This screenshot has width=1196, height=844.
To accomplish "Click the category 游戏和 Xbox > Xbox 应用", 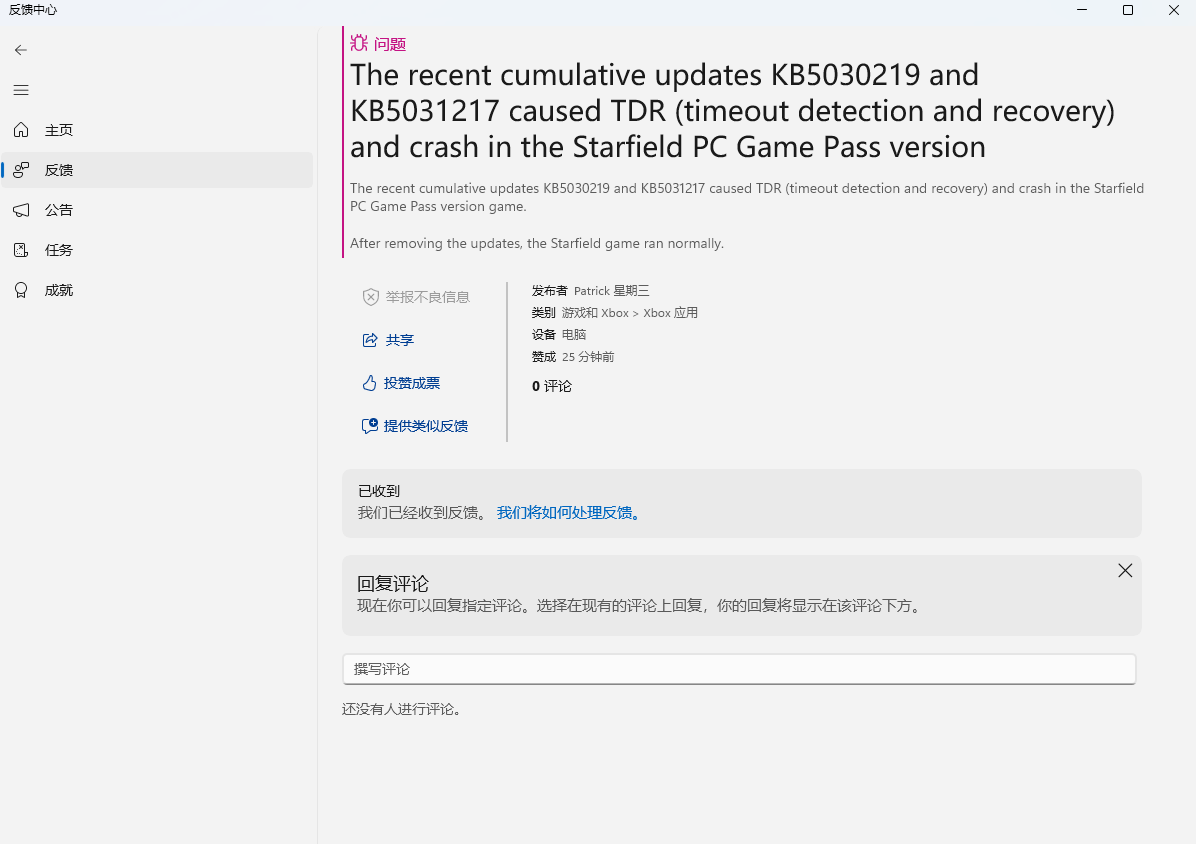I will point(630,313).
